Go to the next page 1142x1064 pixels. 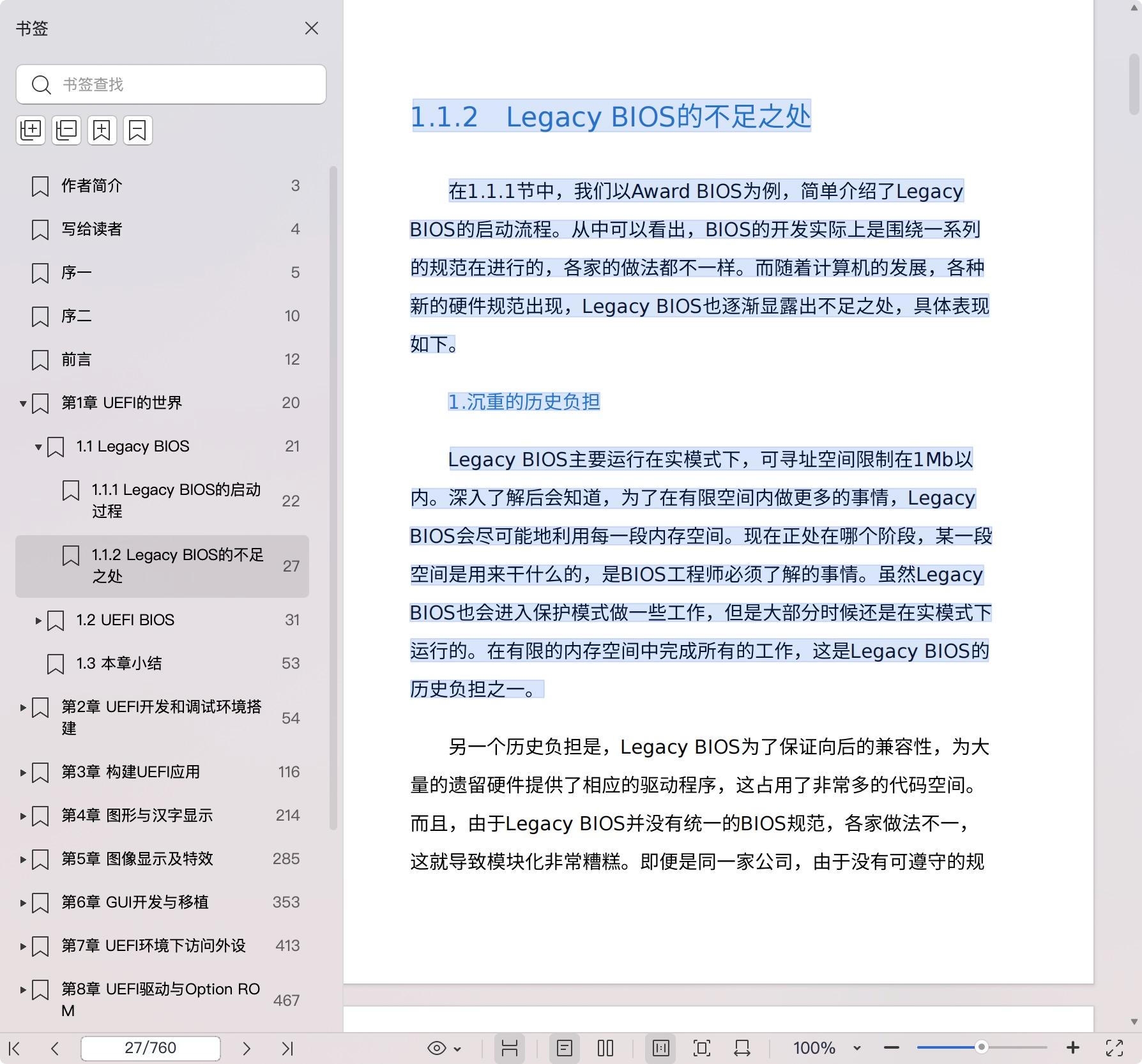(x=247, y=1048)
